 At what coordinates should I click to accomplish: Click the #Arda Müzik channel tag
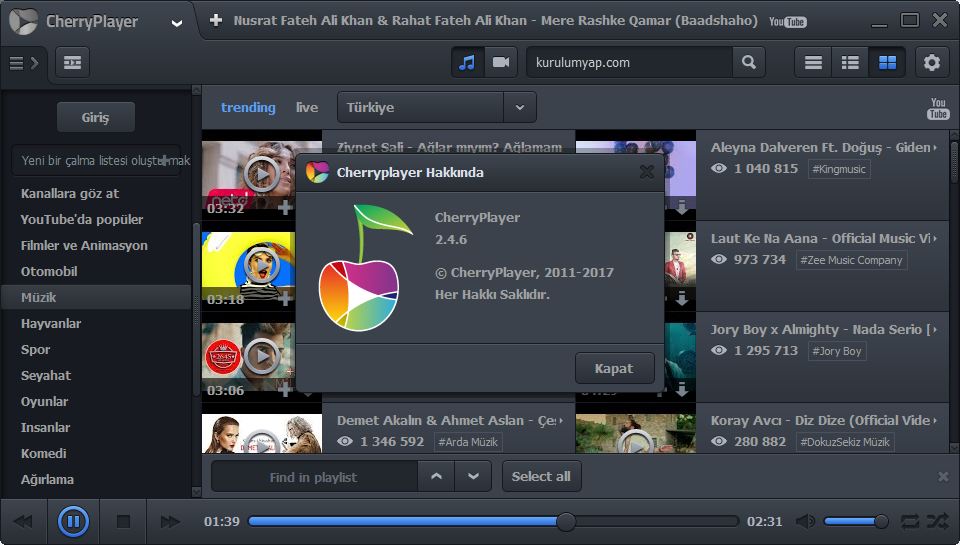click(468, 442)
